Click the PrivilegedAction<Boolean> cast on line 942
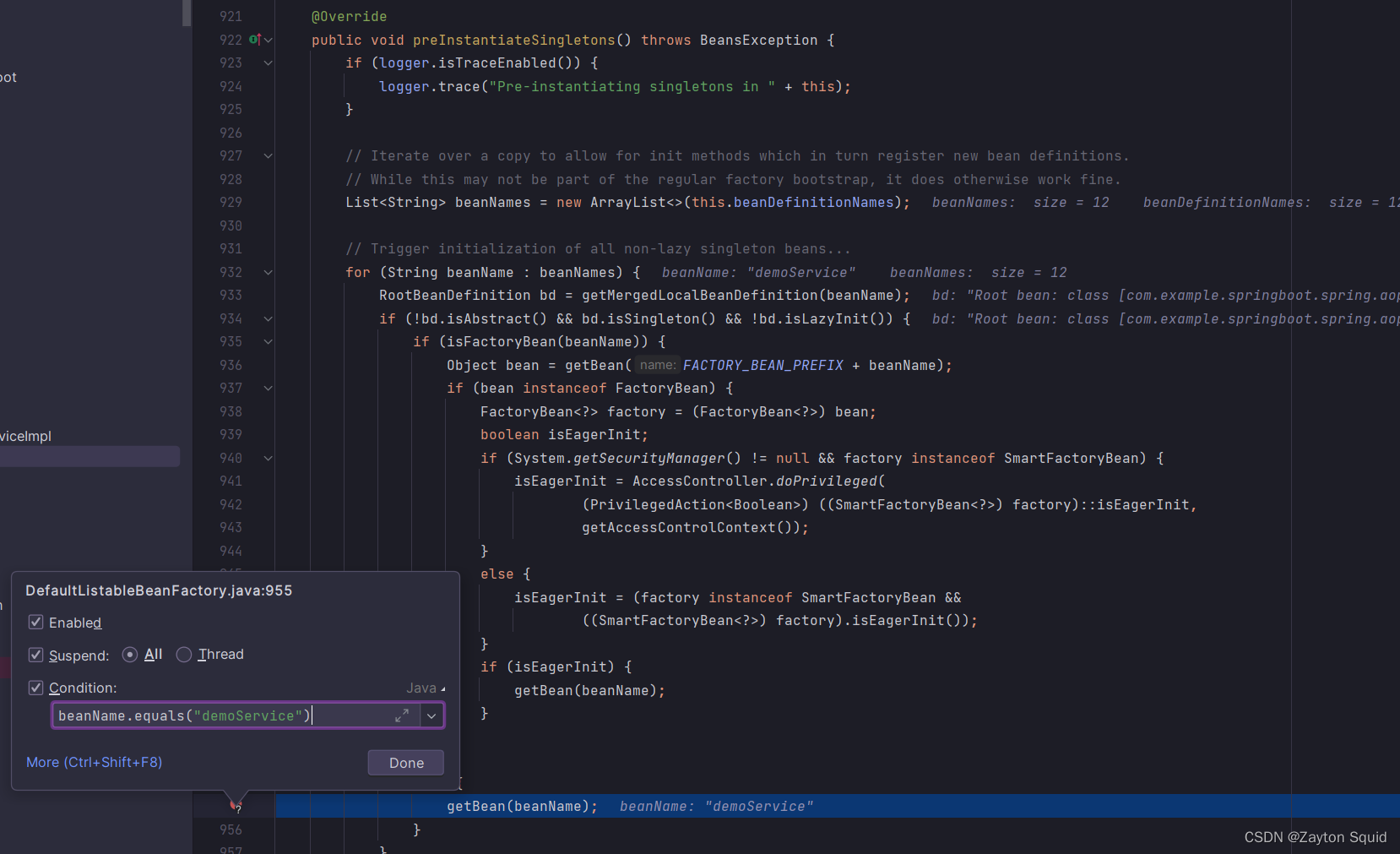This screenshot has width=1400, height=854. click(695, 504)
